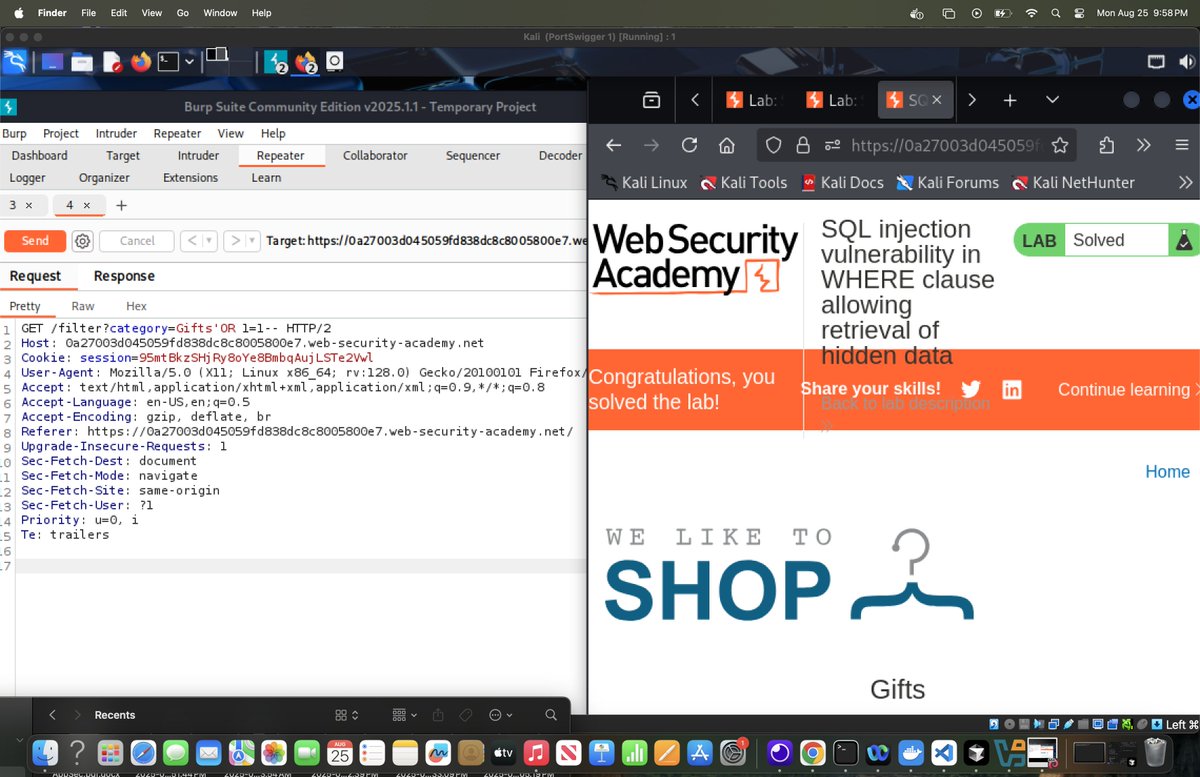Select the Firefox taskbar item with badge 2
The width and height of the screenshot is (1200, 777).
click(305, 62)
